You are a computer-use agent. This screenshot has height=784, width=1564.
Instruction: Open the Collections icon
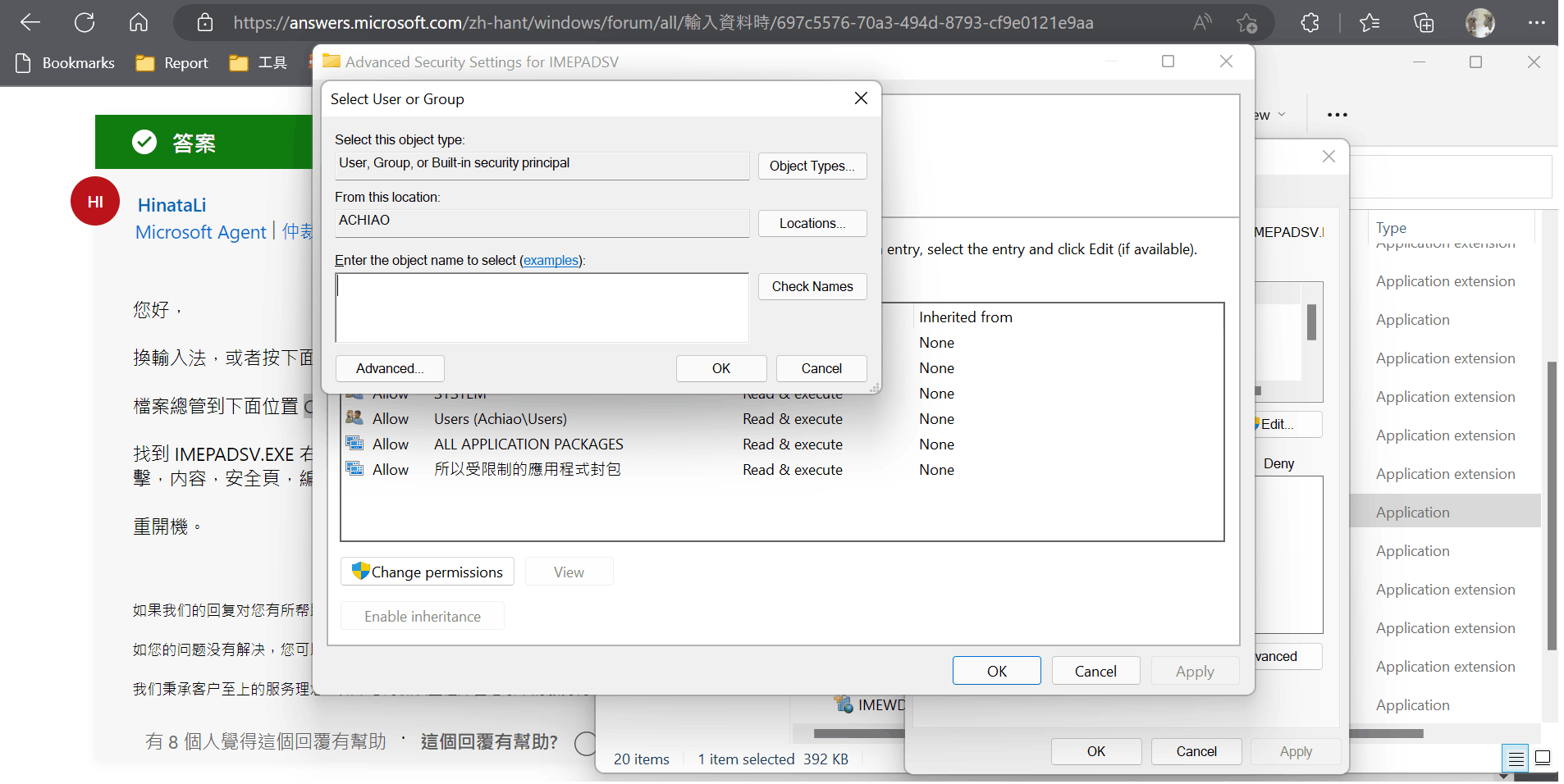1424,22
